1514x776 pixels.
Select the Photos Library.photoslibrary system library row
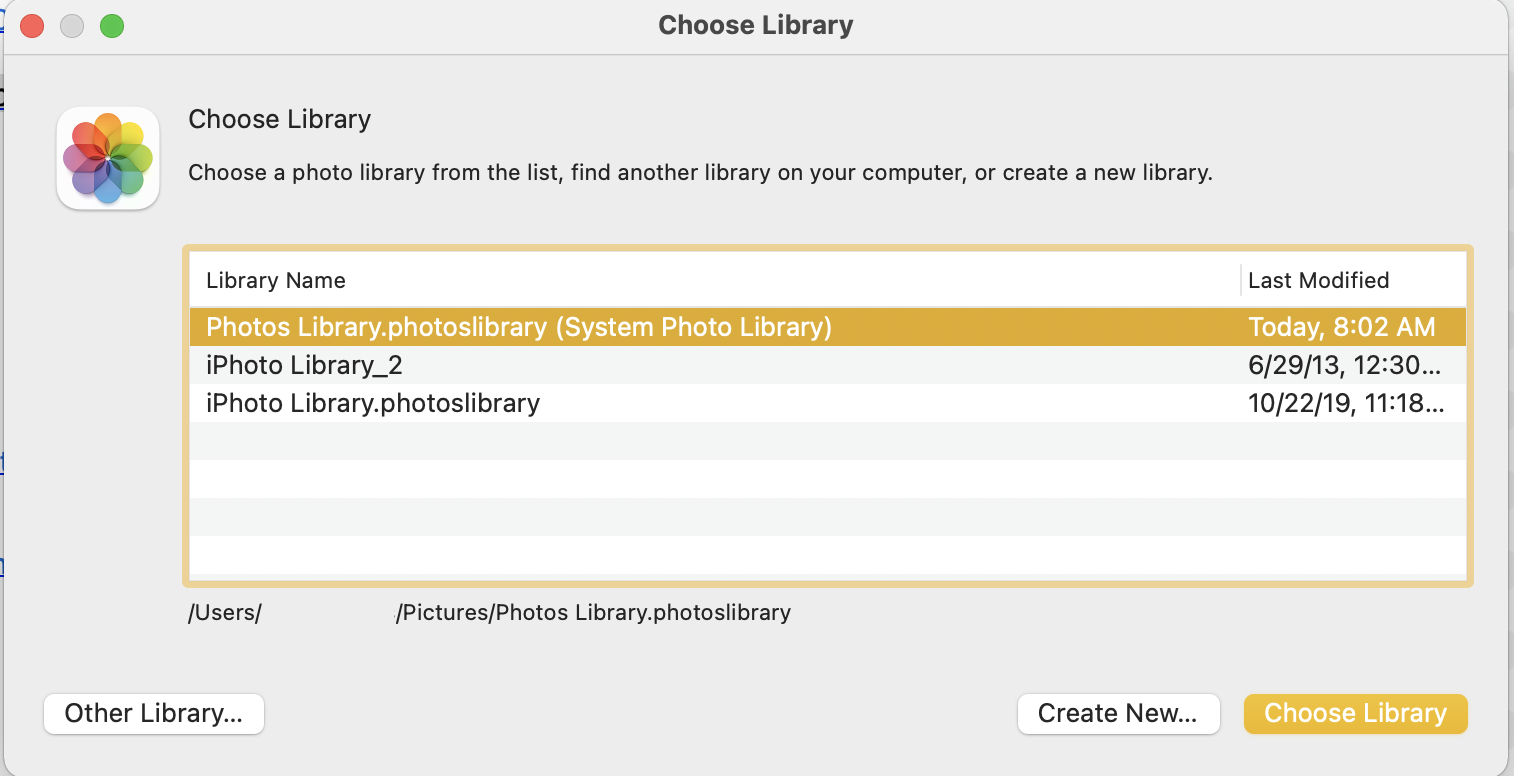[x=518, y=327]
